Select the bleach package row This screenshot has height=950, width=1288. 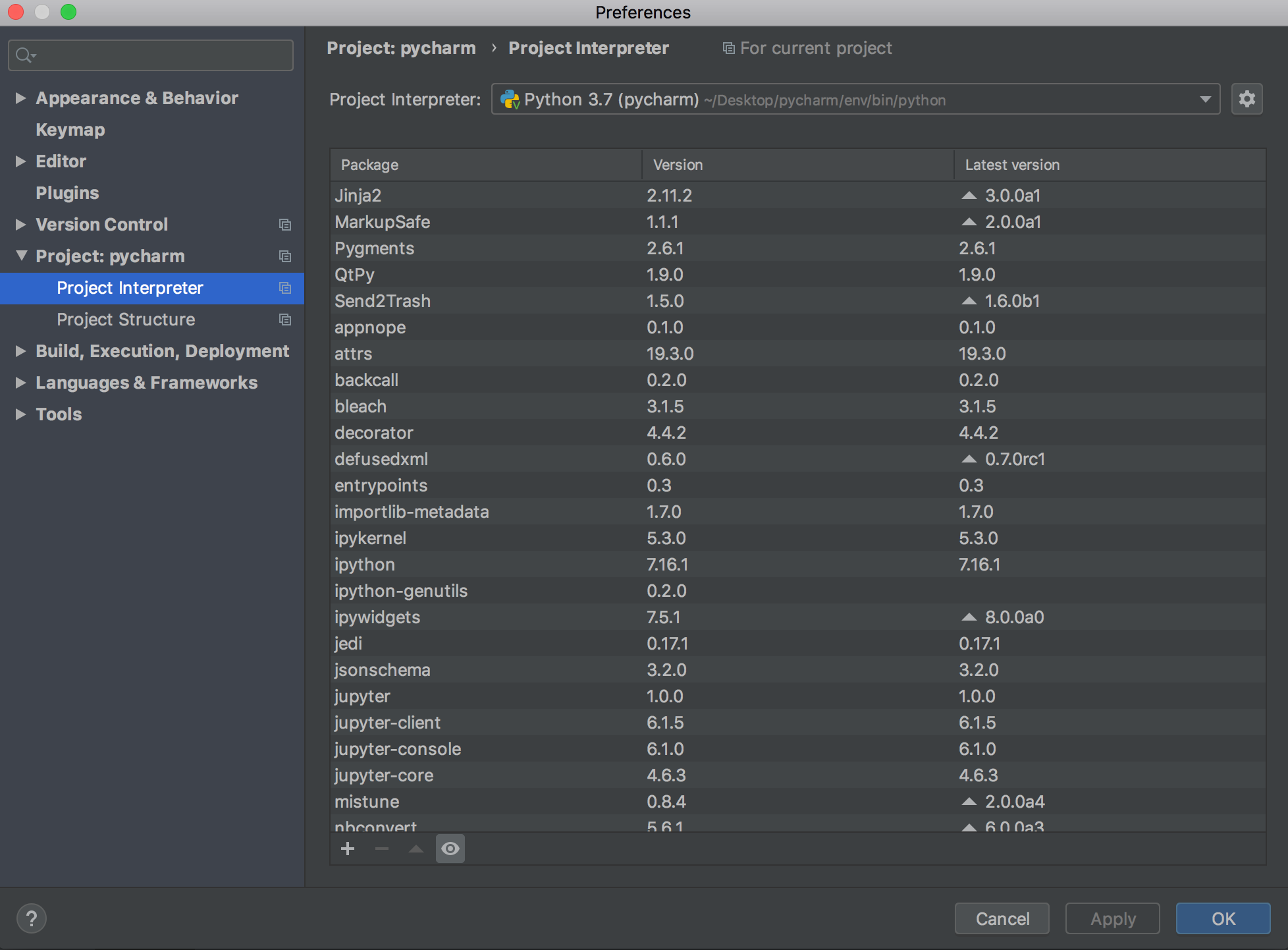[798, 406]
